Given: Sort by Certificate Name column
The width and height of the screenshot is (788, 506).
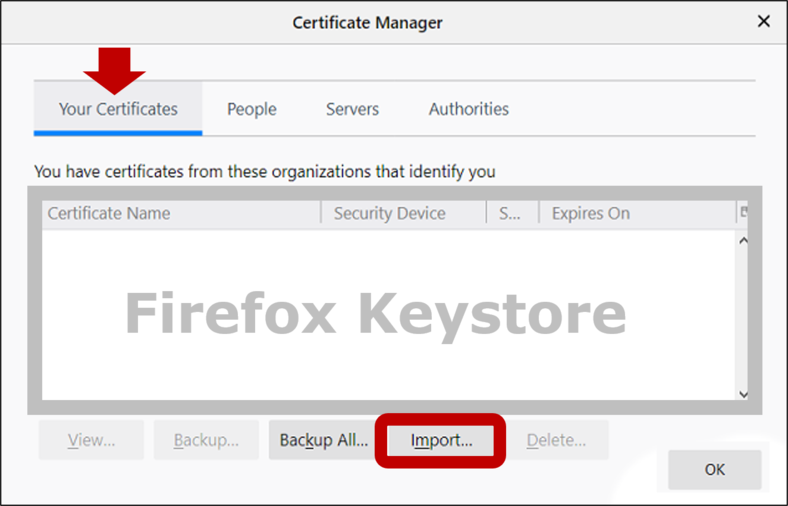Looking at the screenshot, I should [x=180, y=213].
